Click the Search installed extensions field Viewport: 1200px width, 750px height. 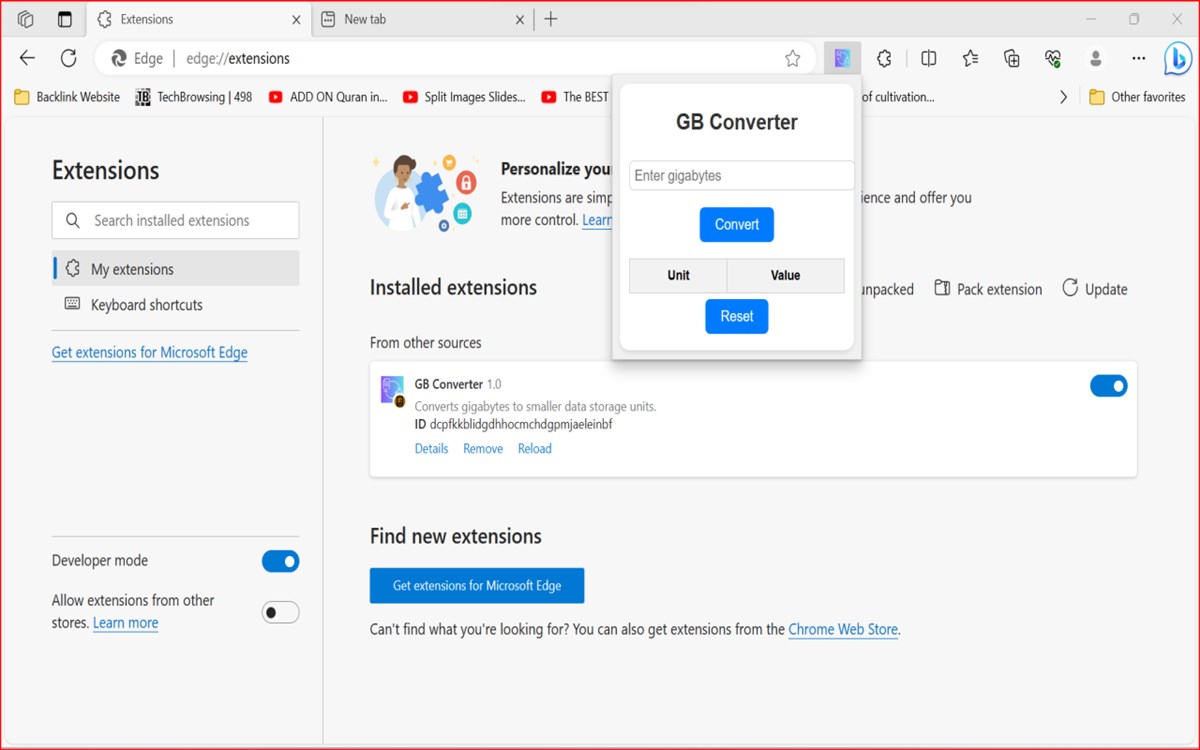(x=175, y=220)
